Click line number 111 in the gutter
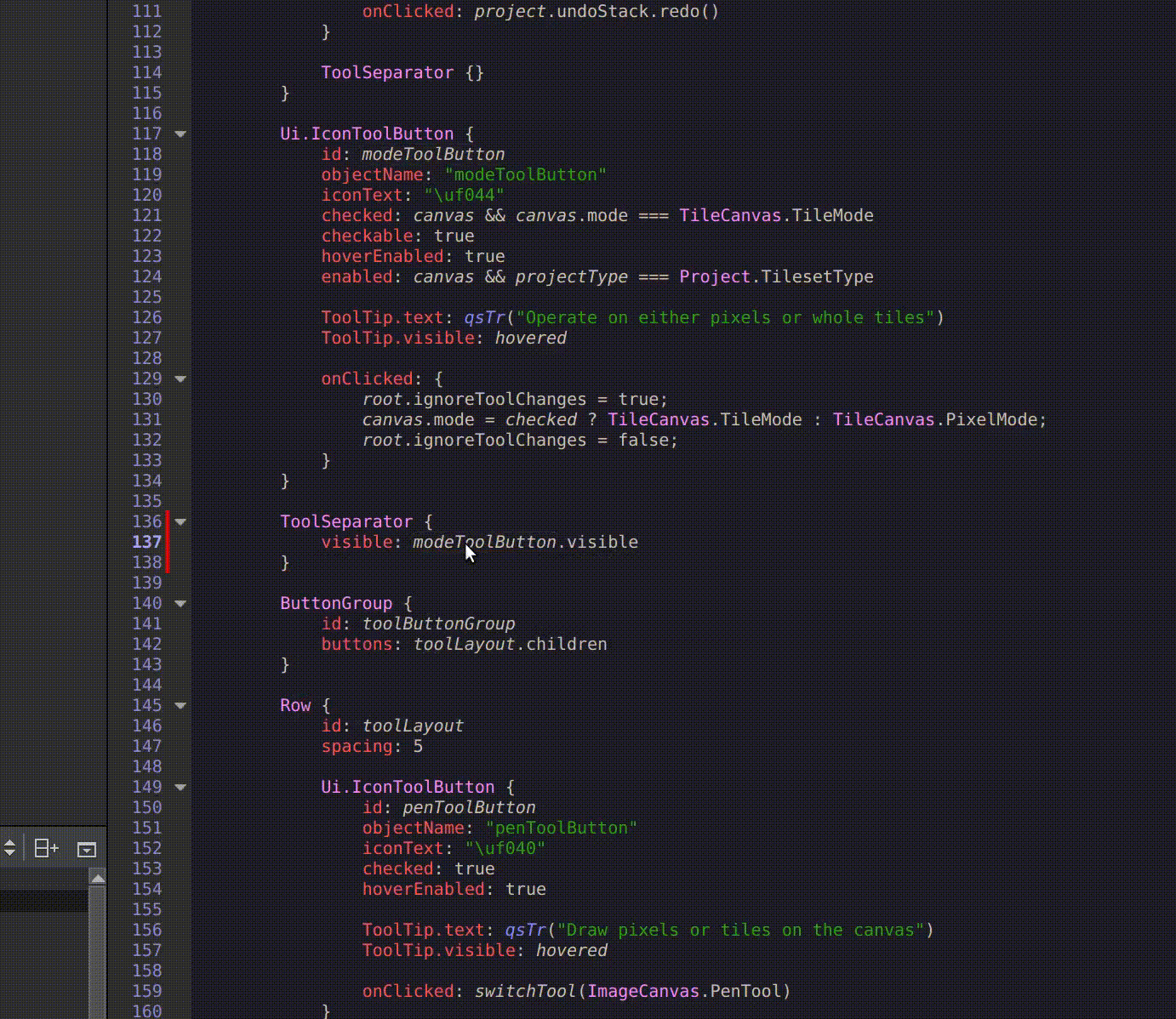This screenshot has height=1019, width=1176. point(146,11)
